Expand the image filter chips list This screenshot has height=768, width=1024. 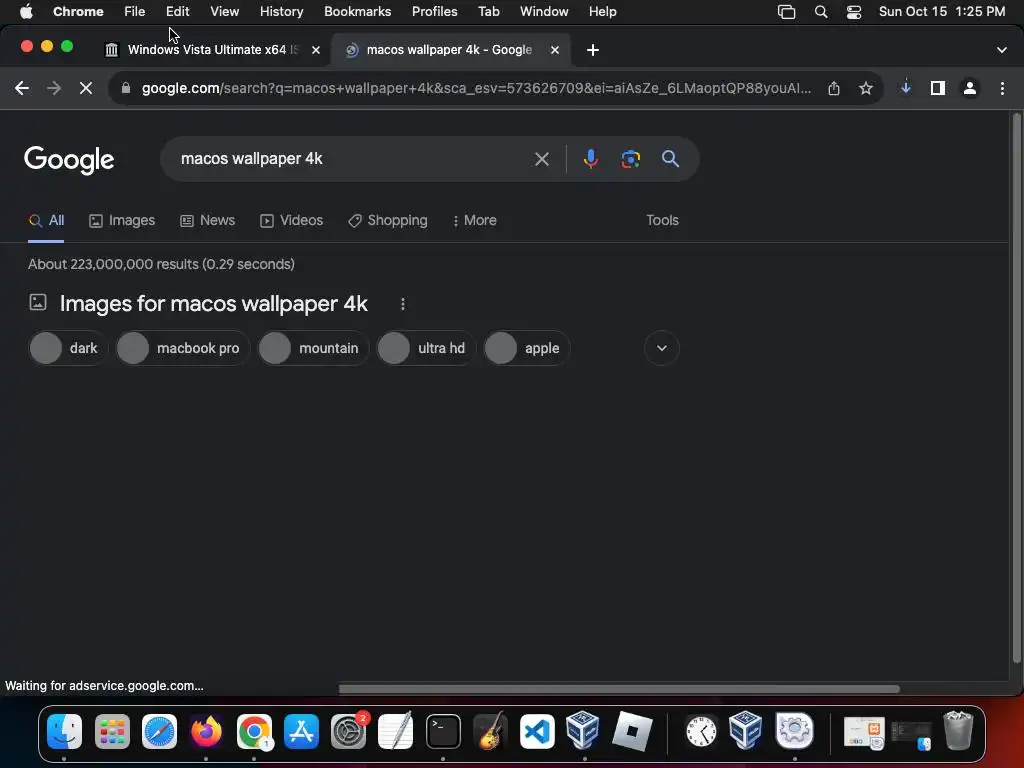[662, 348]
